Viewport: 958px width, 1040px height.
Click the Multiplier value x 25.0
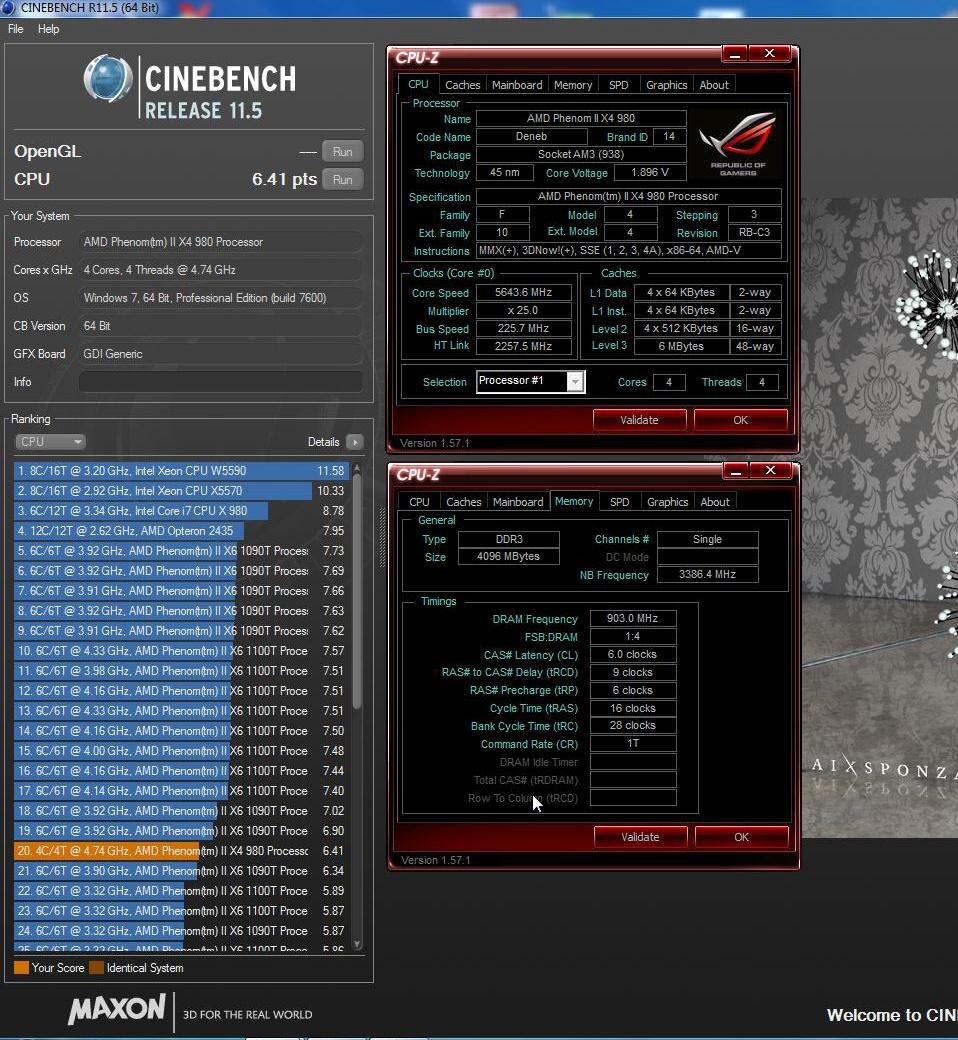[523, 310]
